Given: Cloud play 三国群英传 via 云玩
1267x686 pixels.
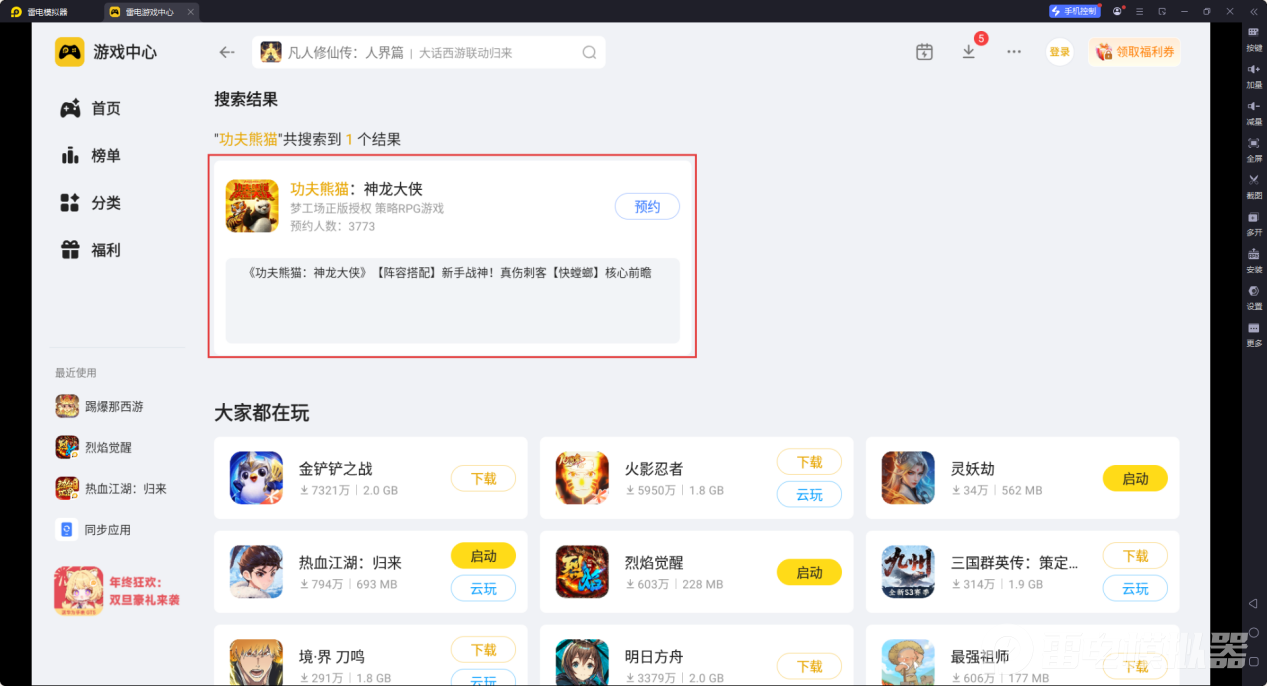Looking at the screenshot, I should pos(1135,589).
